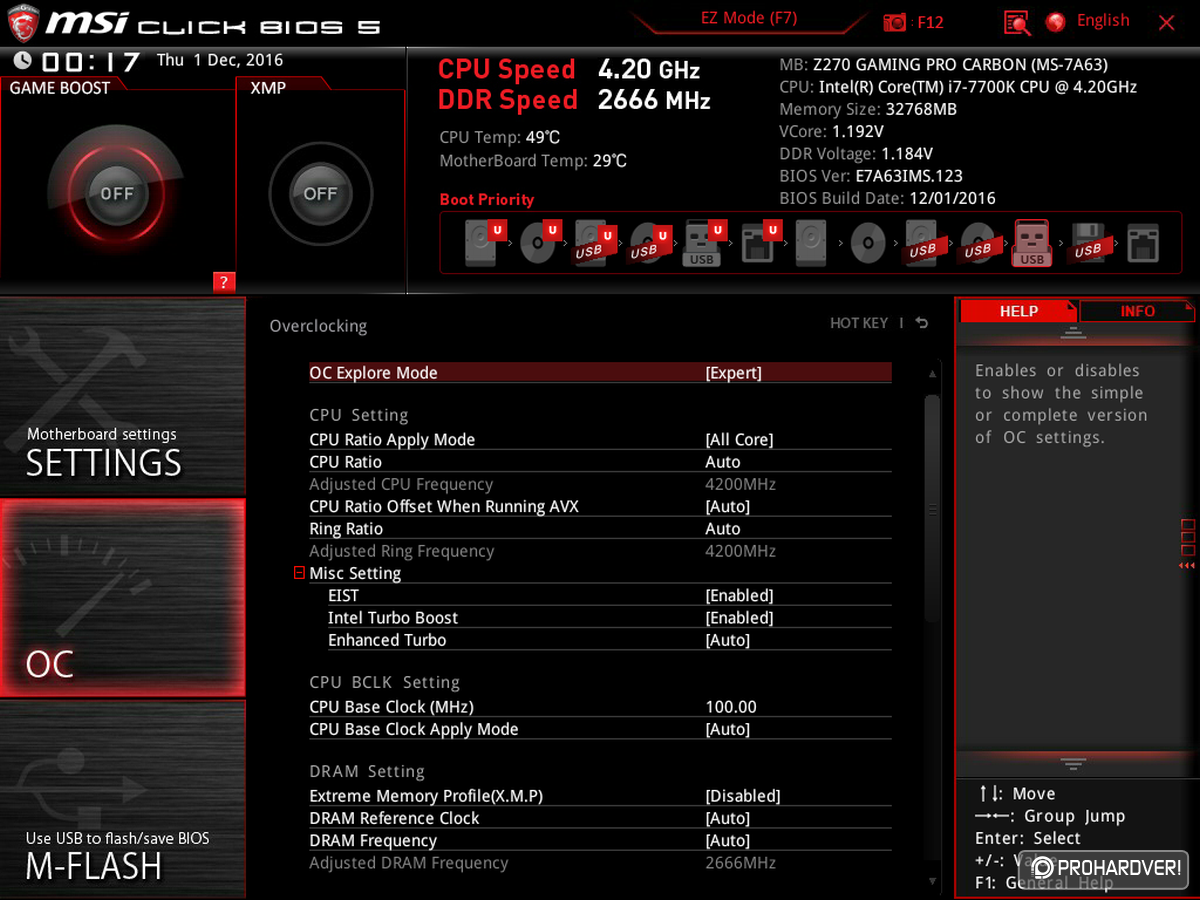Viewport: 1200px width, 900px height.
Task: Edit the CPU Base Clock 100.00 value
Action: coord(731,707)
